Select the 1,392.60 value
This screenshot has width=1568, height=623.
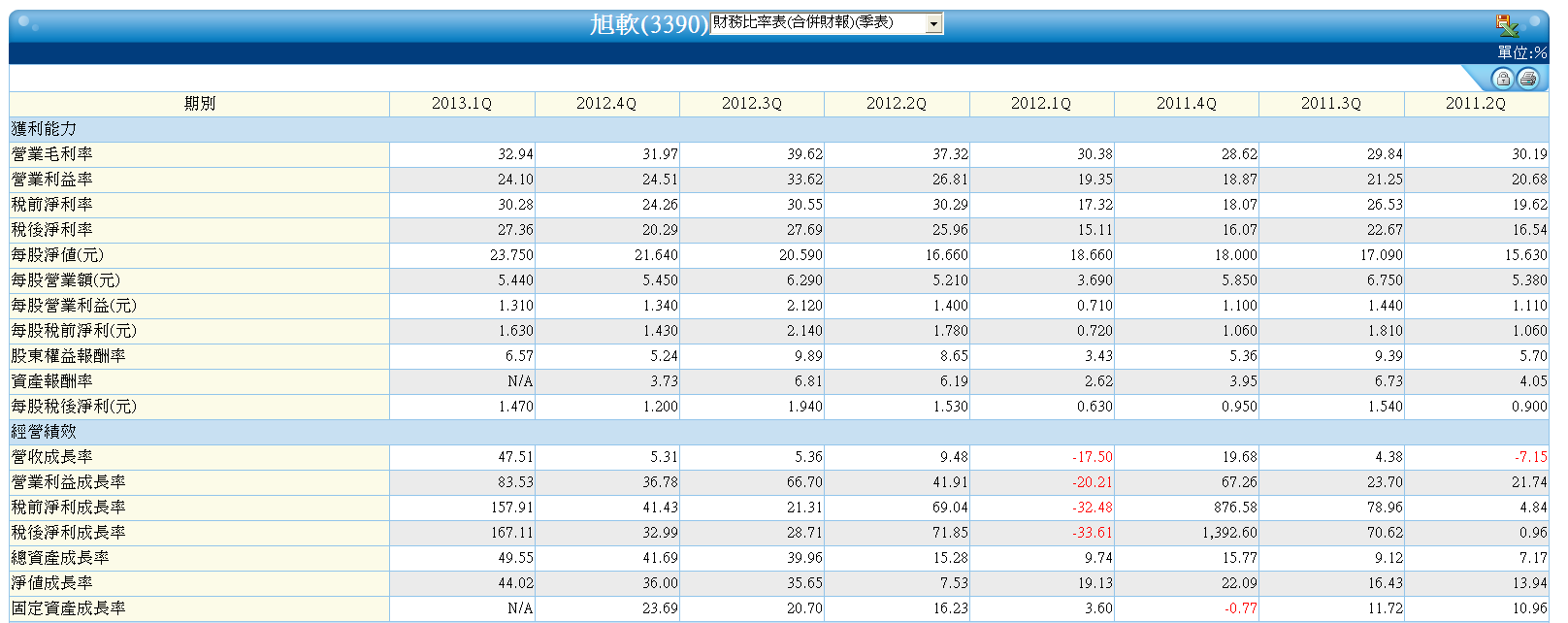[x=1229, y=533]
